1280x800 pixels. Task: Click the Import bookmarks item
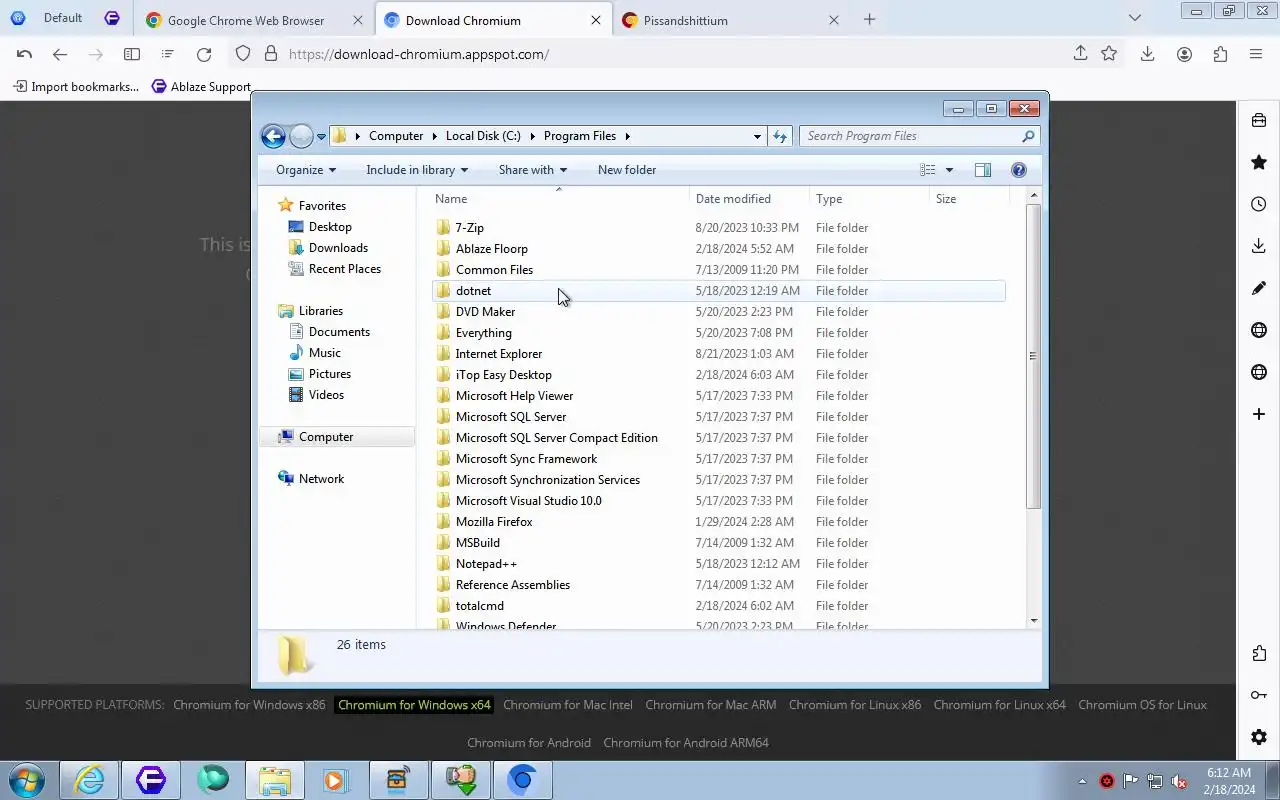pyautogui.click(x=76, y=86)
